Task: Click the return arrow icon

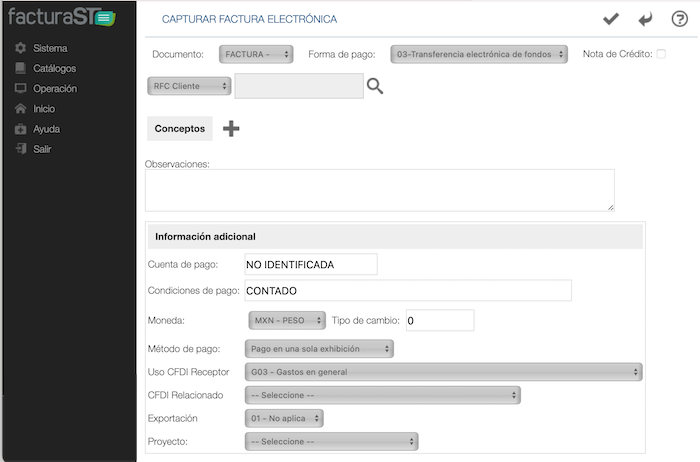Action: coord(645,19)
